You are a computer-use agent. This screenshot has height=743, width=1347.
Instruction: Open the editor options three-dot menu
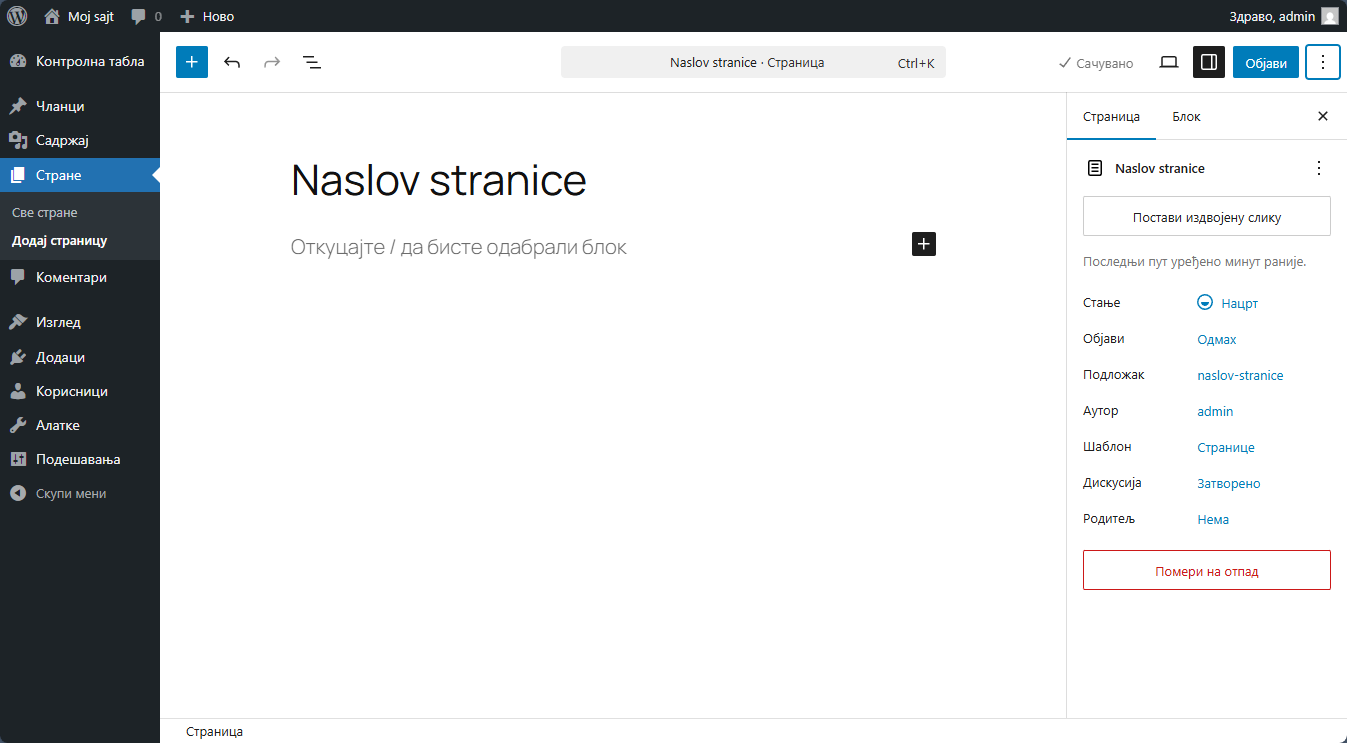pyautogui.click(x=1322, y=61)
